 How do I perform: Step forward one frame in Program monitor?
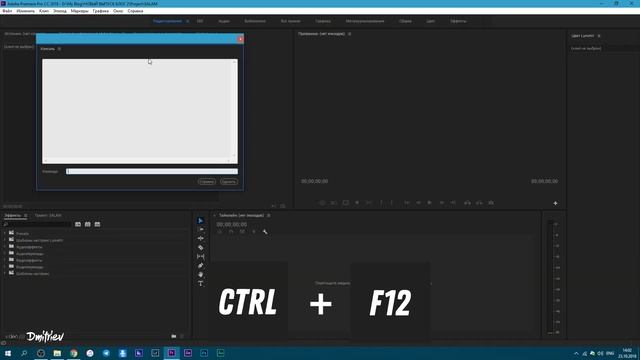coord(442,203)
